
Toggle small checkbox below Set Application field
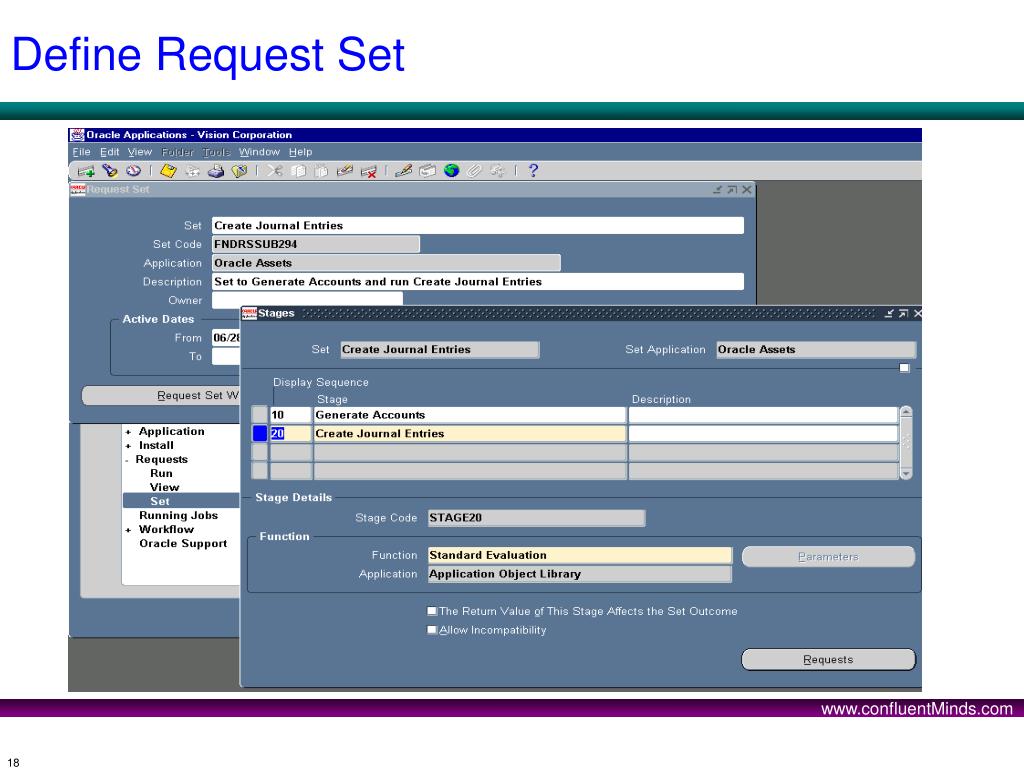[904, 368]
